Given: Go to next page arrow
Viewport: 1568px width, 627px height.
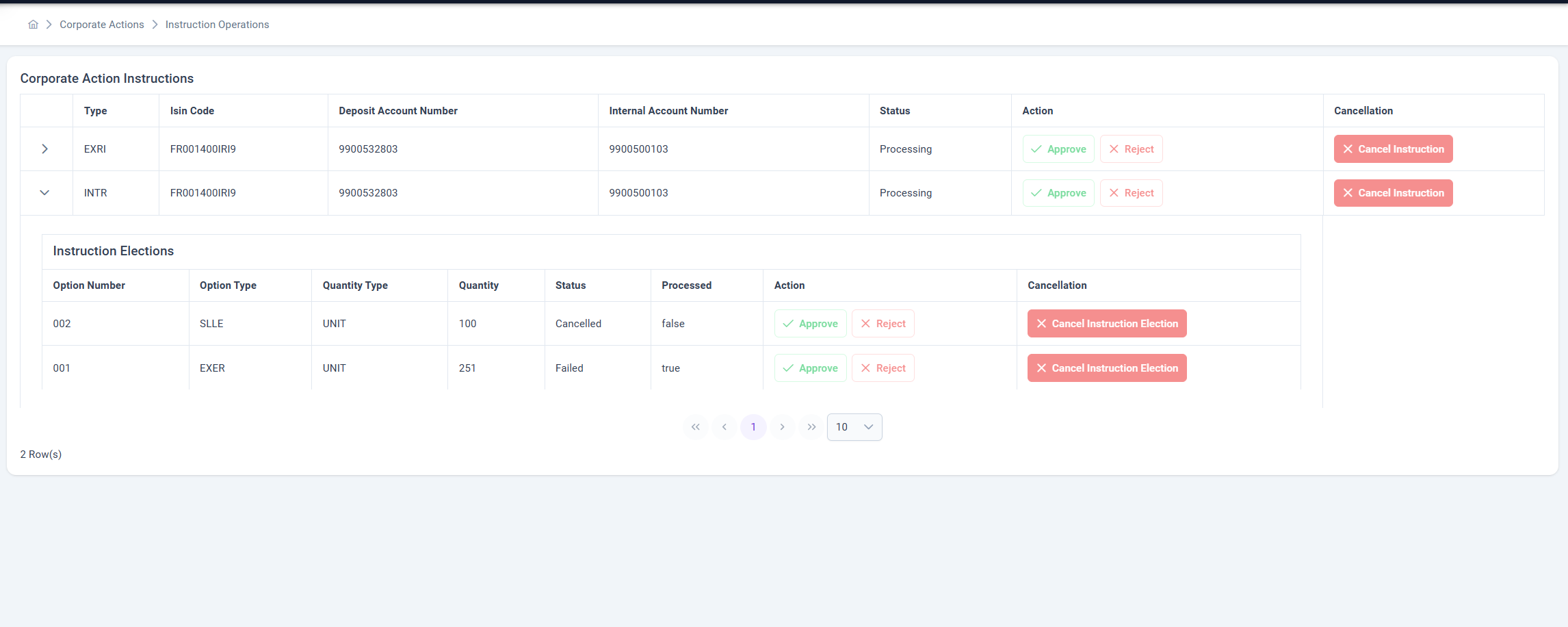Looking at the screenshot, I should click(x=782, y=426).
